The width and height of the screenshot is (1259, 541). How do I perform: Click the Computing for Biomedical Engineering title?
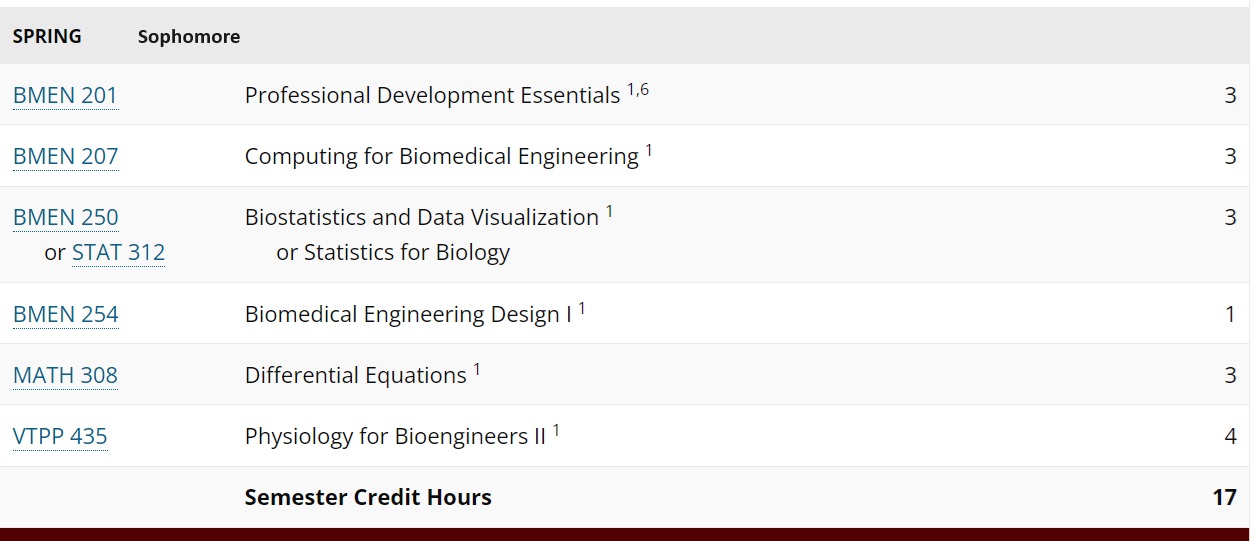pyautogui.click(x=441, y=157)
